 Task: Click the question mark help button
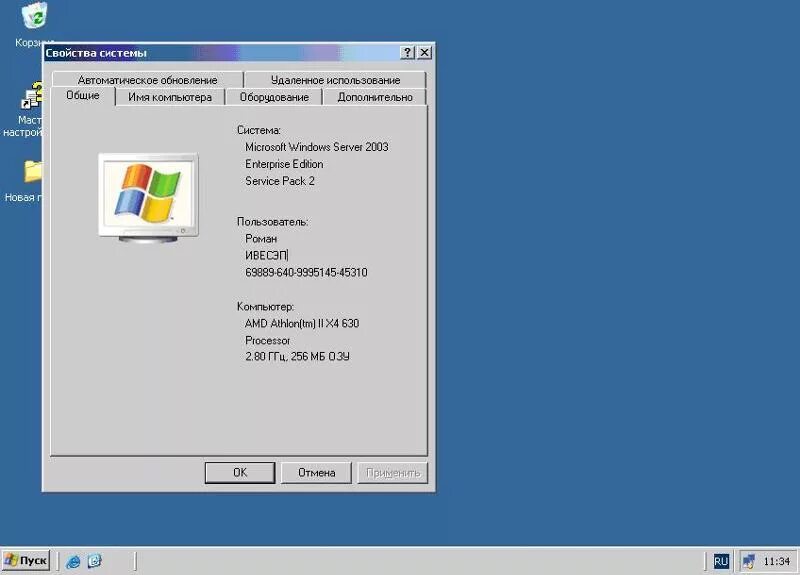[x=407, y=53]
